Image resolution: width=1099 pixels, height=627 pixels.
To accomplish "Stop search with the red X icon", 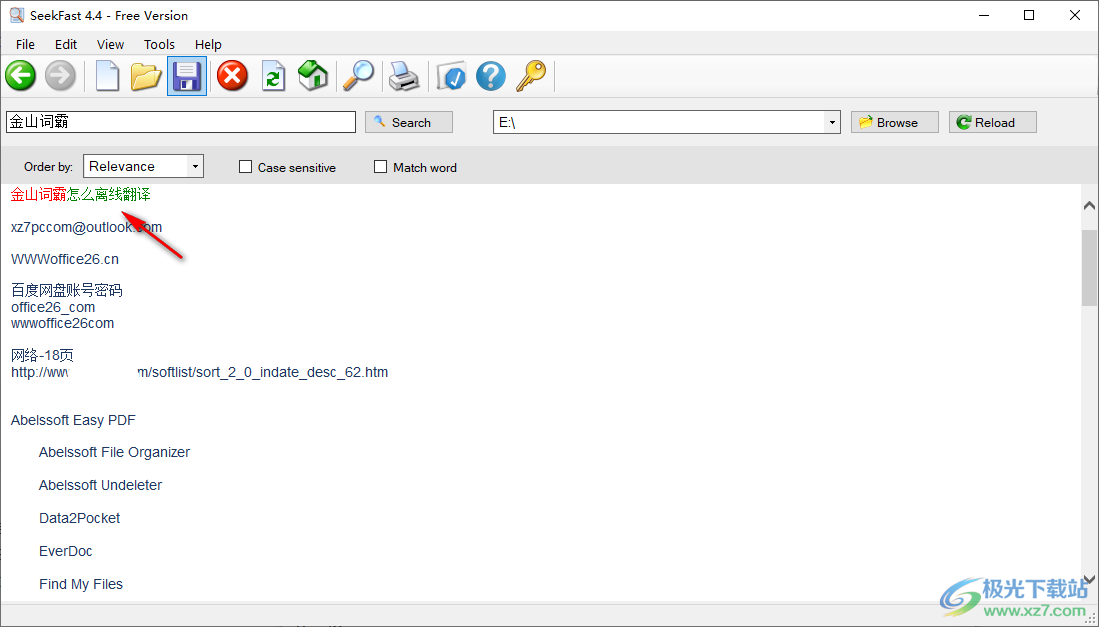I will [232, 76].
